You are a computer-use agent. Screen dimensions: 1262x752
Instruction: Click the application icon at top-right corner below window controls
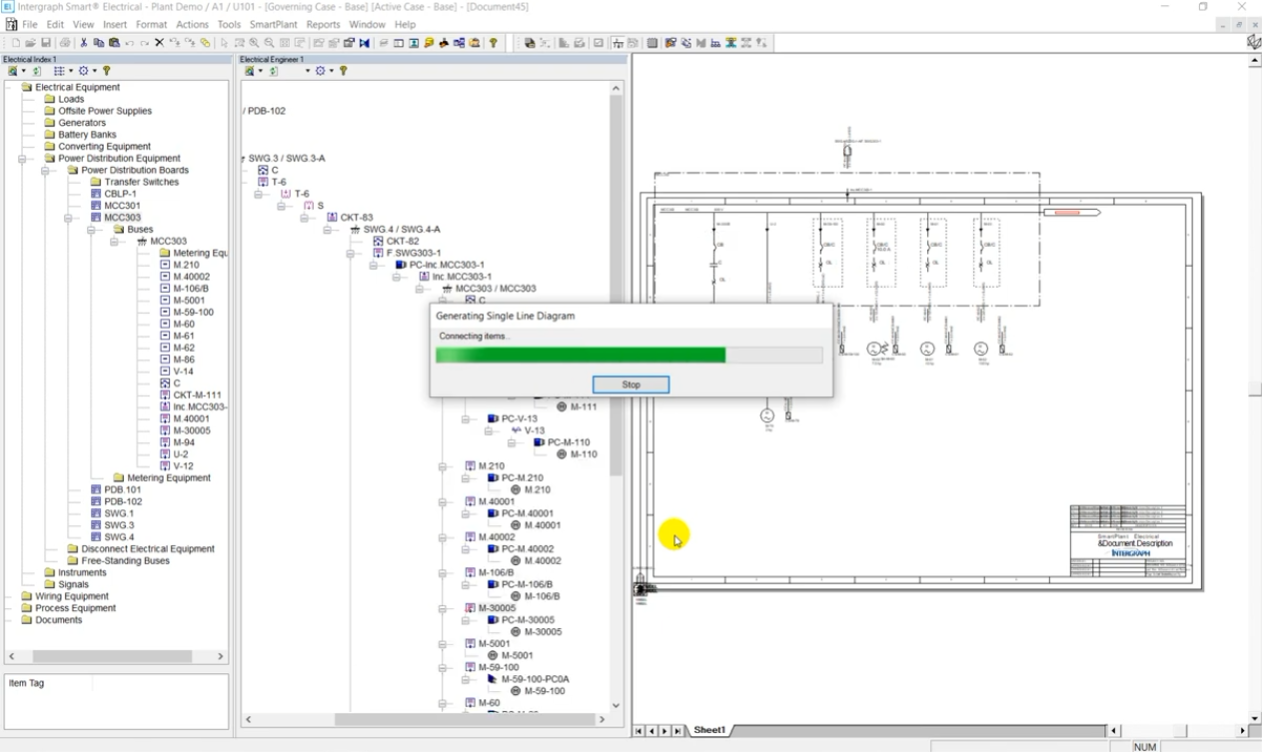tap(1253, 42)
